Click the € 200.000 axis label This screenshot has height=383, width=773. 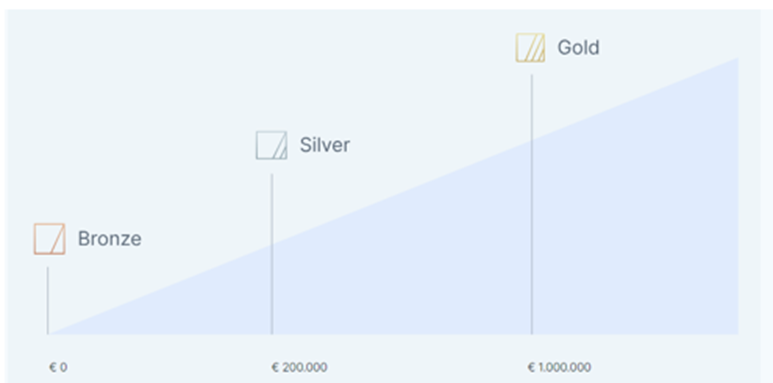point(299,367)
